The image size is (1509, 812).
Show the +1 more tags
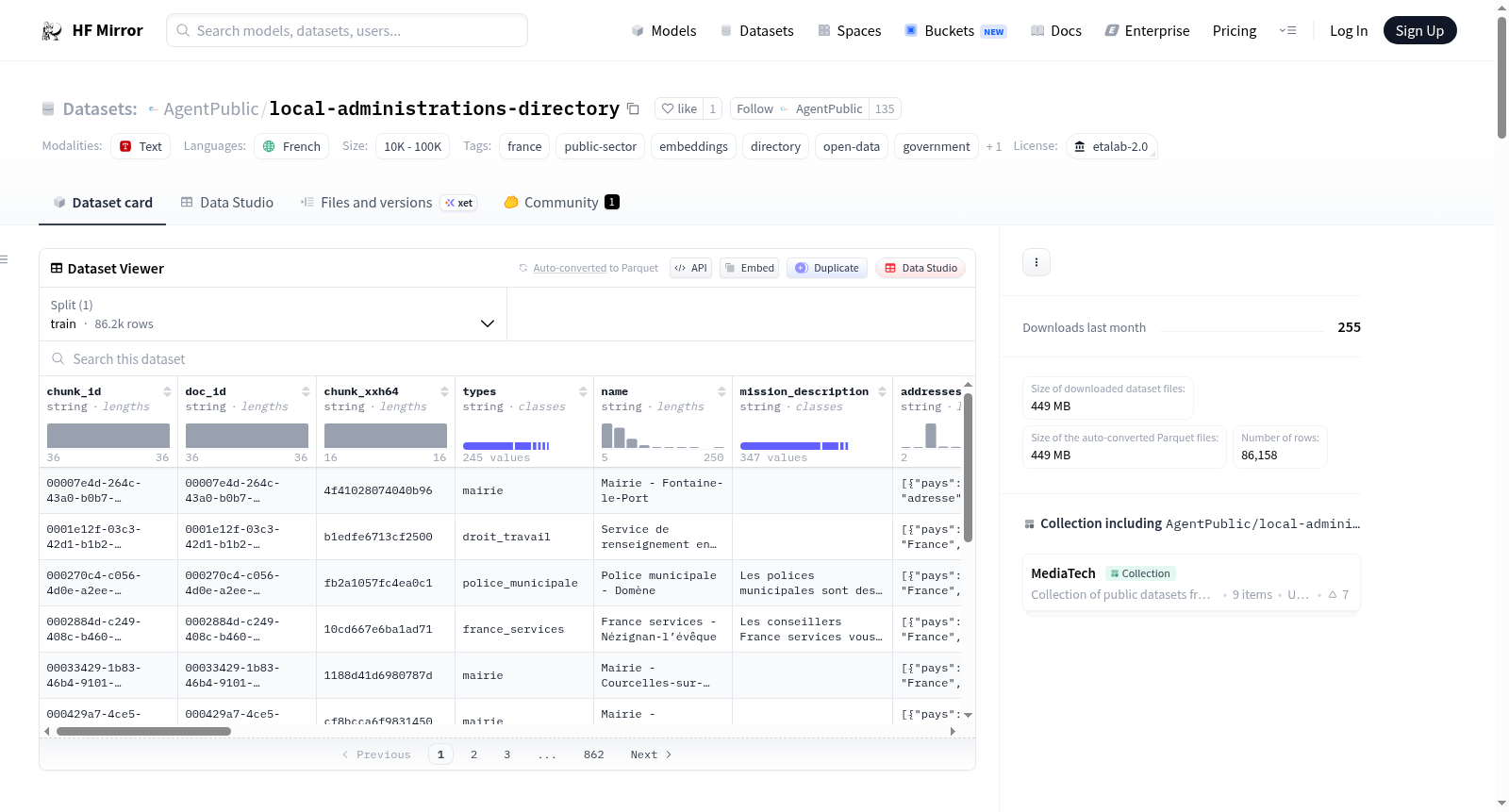tap(994, 147)
